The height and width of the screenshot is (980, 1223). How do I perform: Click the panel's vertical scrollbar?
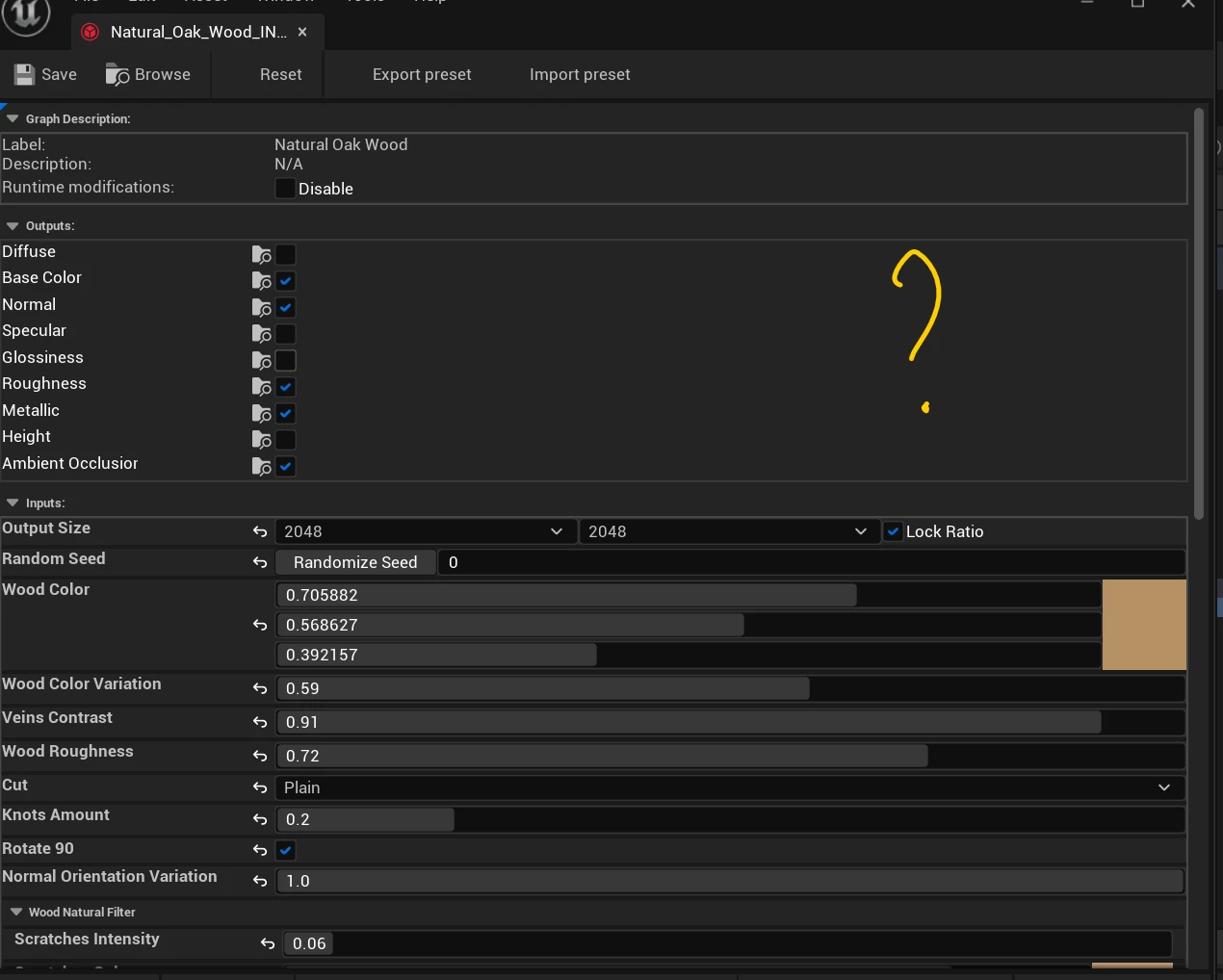1199,313
